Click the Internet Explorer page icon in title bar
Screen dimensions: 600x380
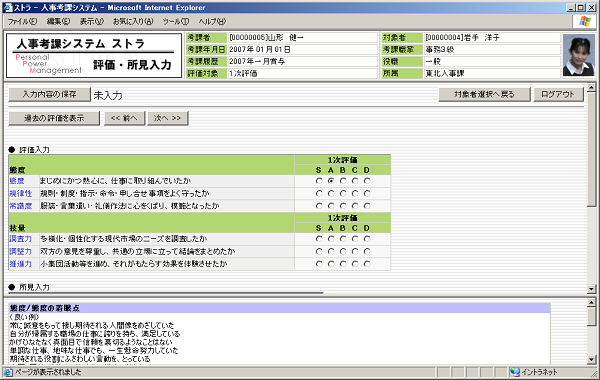pyautogui.click(x=7, y=7)
